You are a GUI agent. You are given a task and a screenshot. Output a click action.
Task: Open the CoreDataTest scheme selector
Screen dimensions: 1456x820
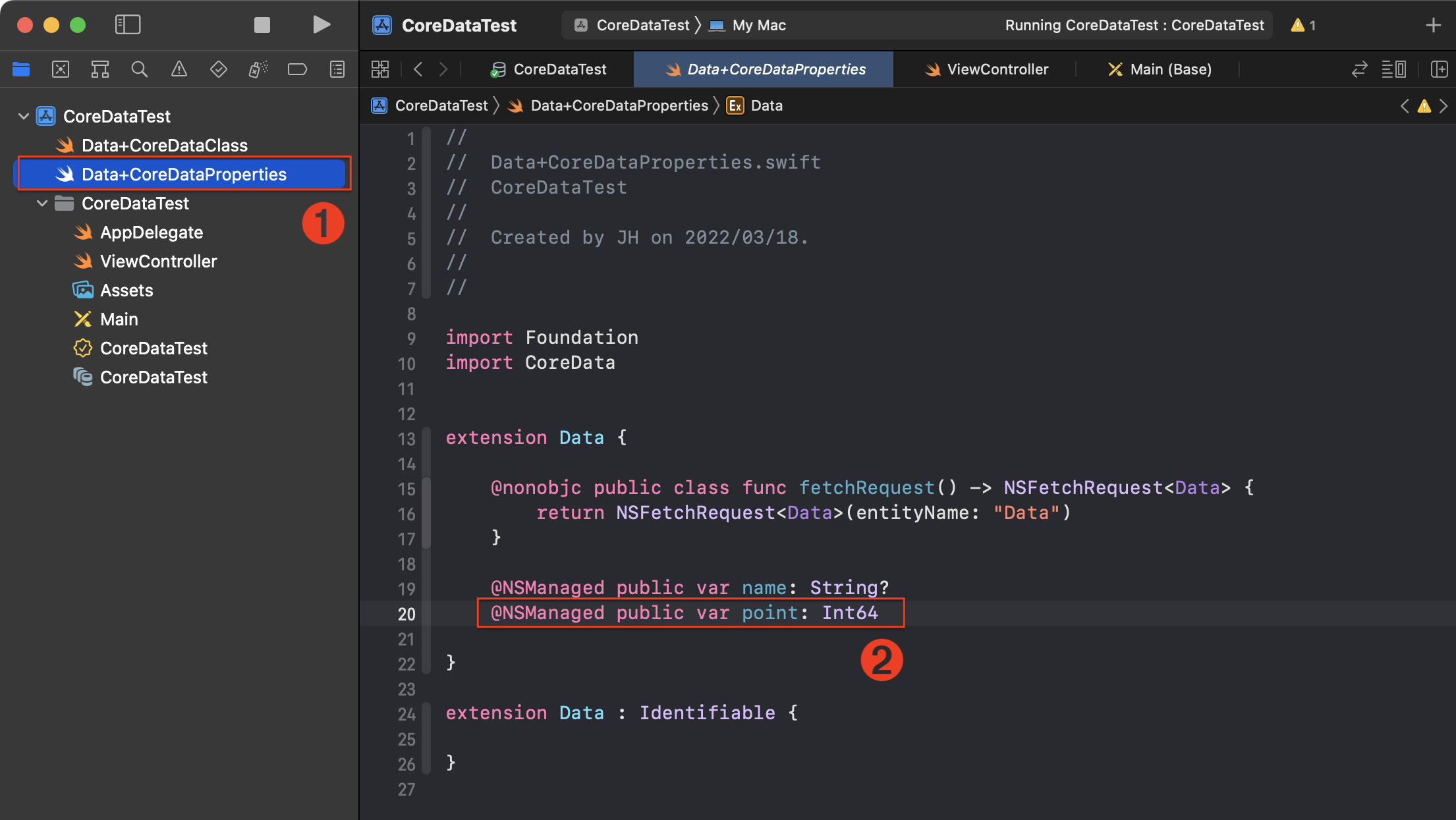[x=632, y=25]
